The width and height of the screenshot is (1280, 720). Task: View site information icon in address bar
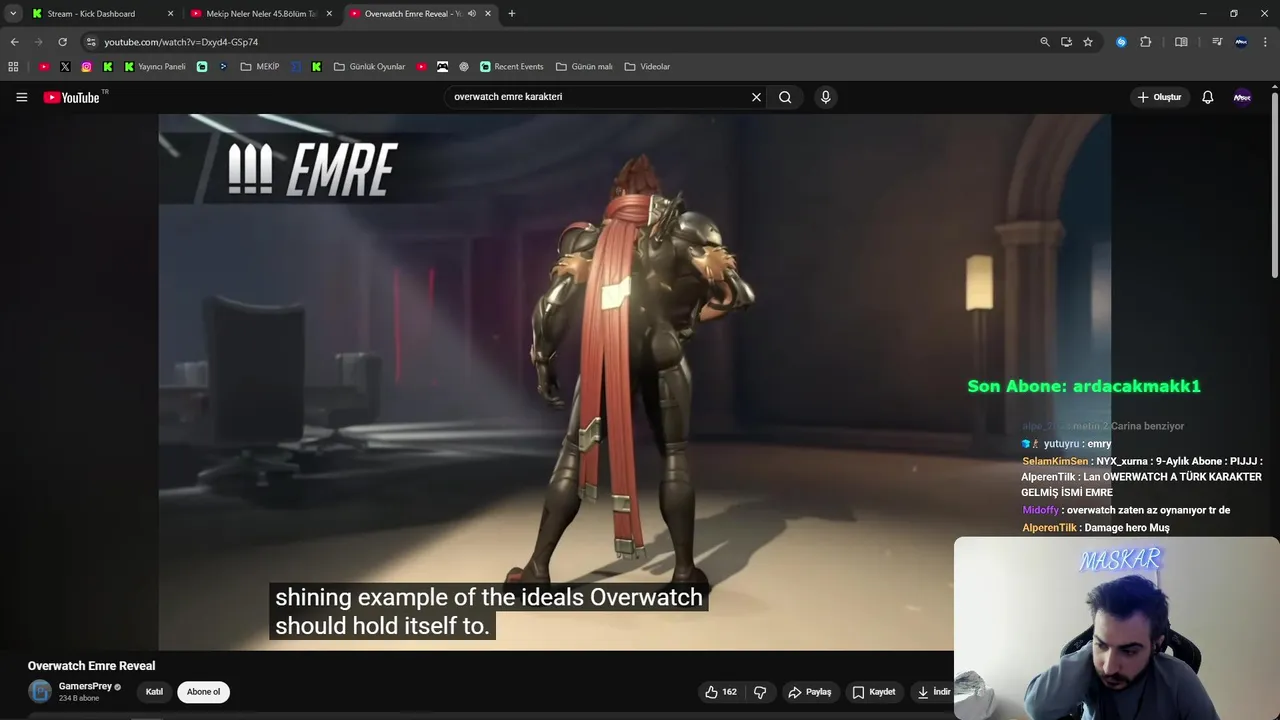[91, 42]
